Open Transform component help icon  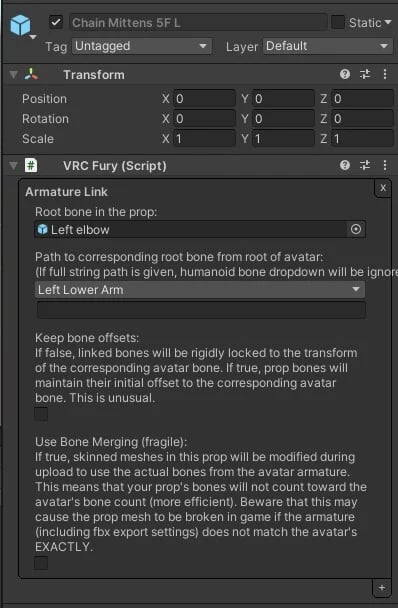tap(345, 74)
